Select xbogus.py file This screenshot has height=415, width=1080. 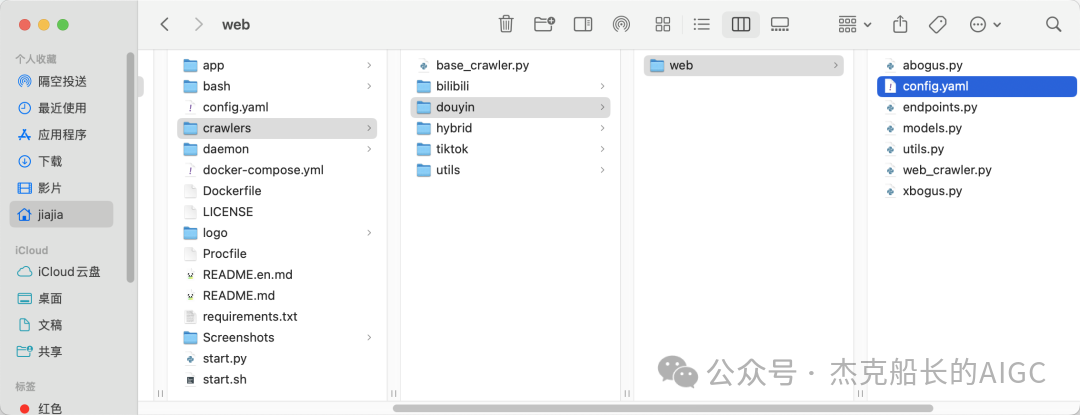[x=977, y=191]
